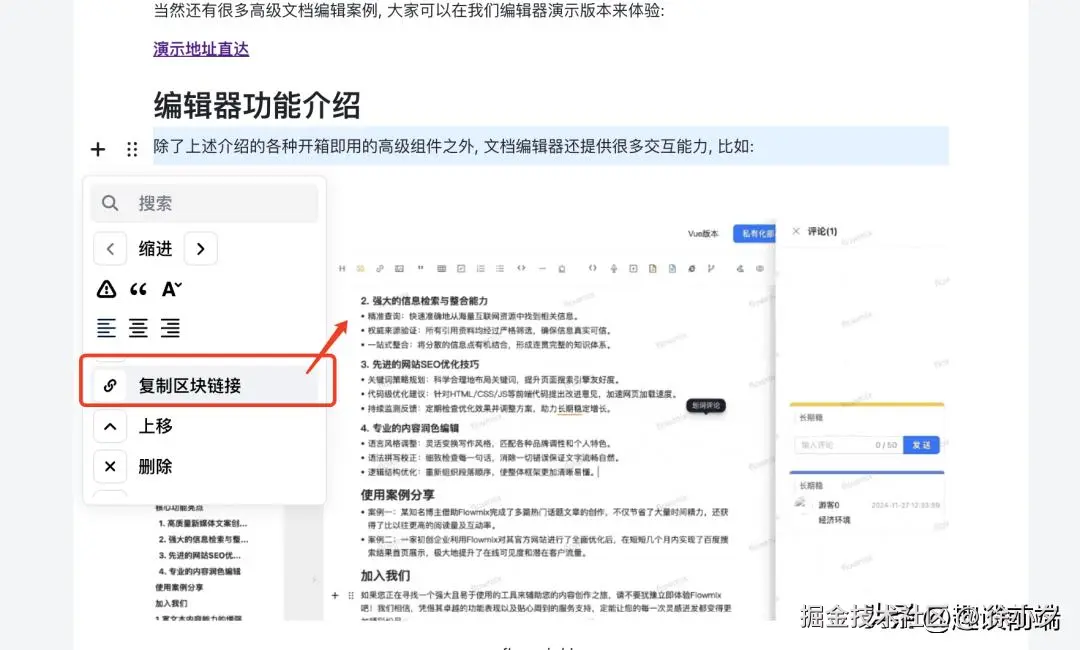Viewport: 1080px width, 650px height.
Task: Click the branch icon in the embedded toolbar
Action: 711,269
